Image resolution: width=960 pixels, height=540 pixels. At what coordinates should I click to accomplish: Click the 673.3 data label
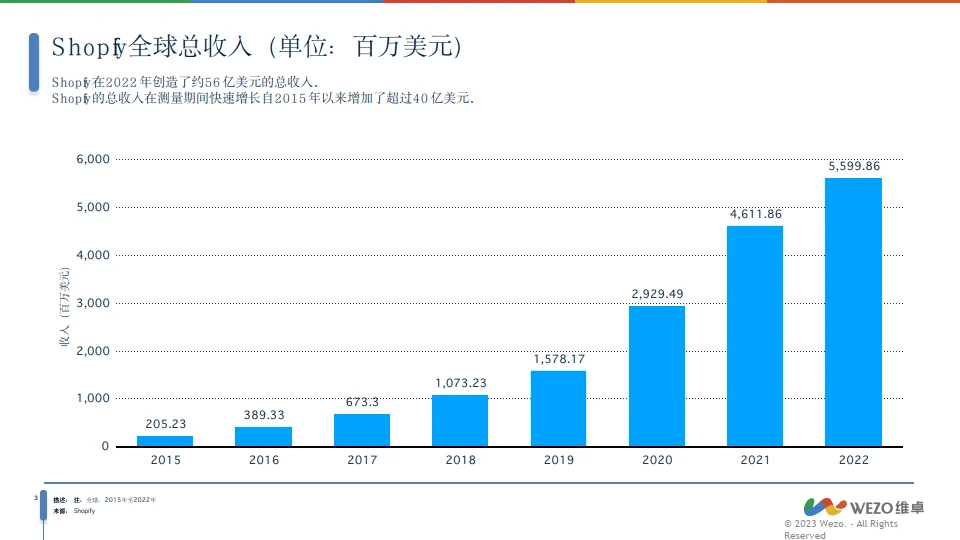point(362,402)
